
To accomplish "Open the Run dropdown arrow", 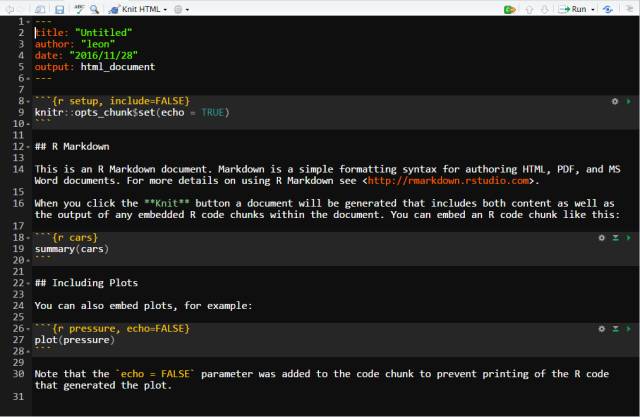I will point(593,9).
